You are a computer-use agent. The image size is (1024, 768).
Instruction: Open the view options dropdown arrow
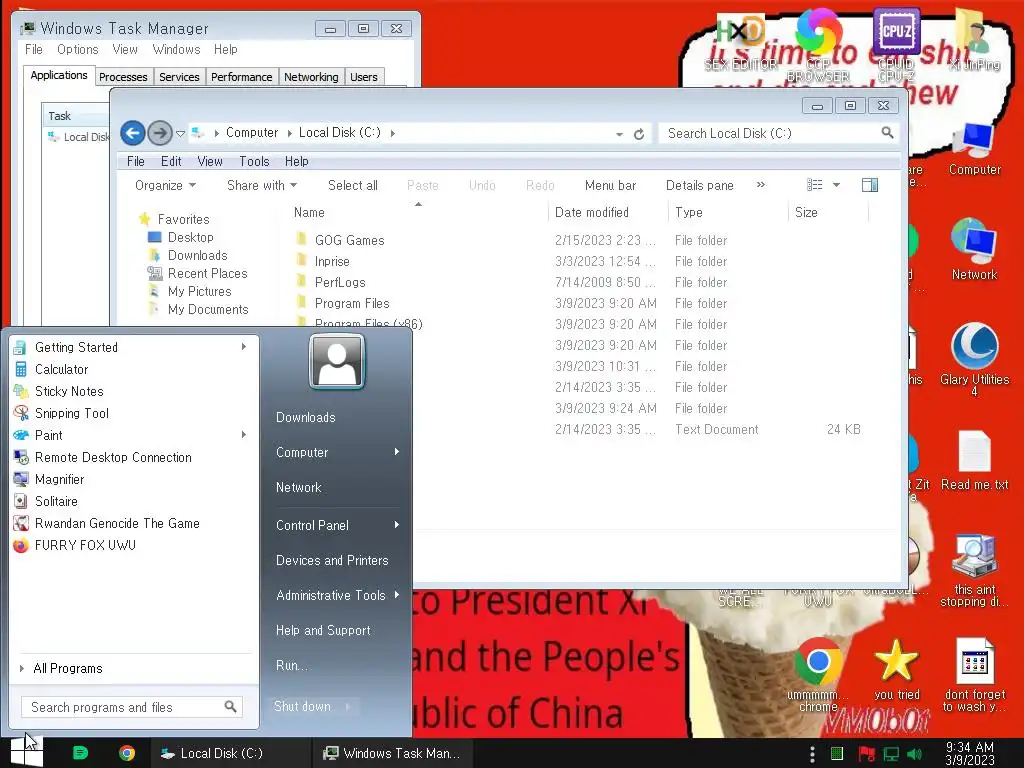pyautogui.click(x=836, y=185)
